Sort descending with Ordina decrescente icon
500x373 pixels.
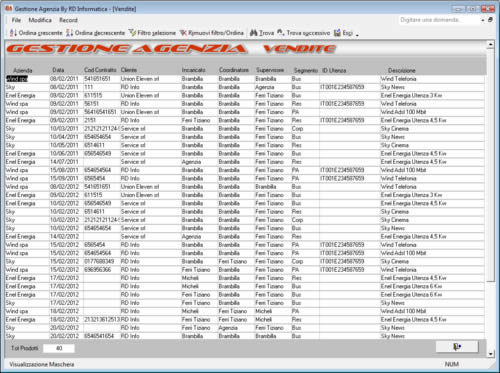point(69,33)
